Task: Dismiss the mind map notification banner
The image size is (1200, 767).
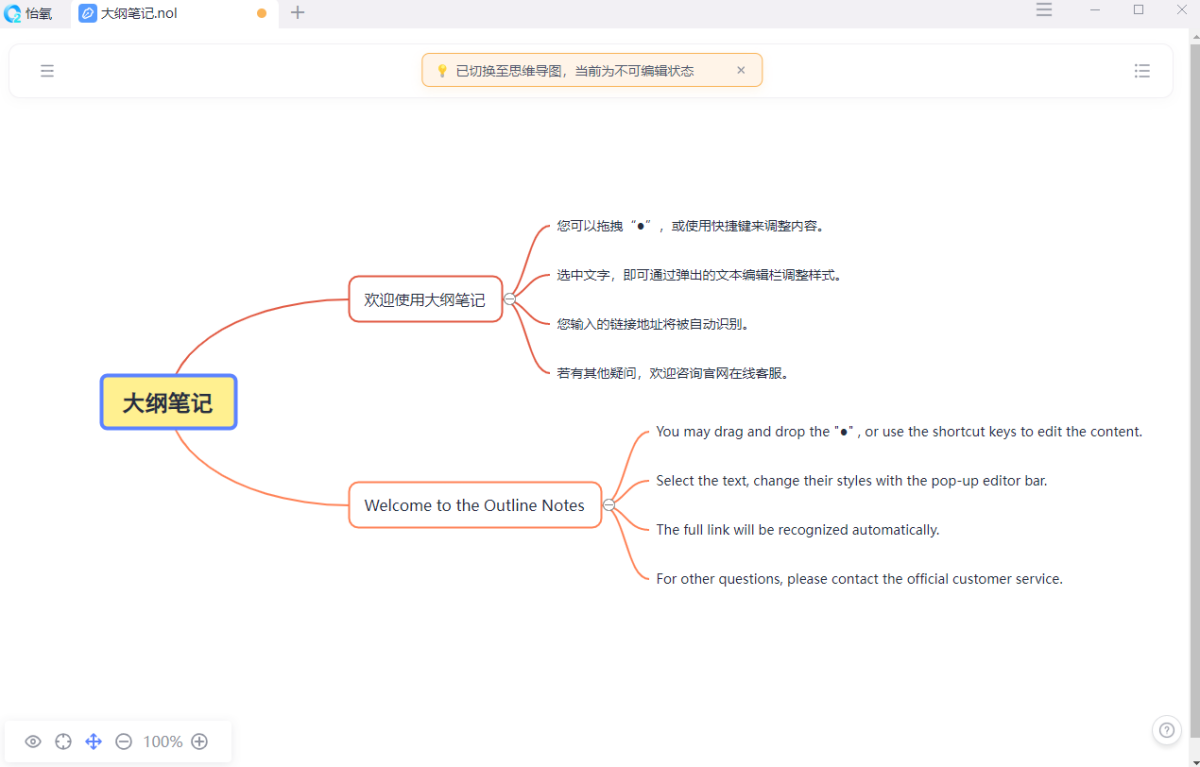Action: (741, 70)
